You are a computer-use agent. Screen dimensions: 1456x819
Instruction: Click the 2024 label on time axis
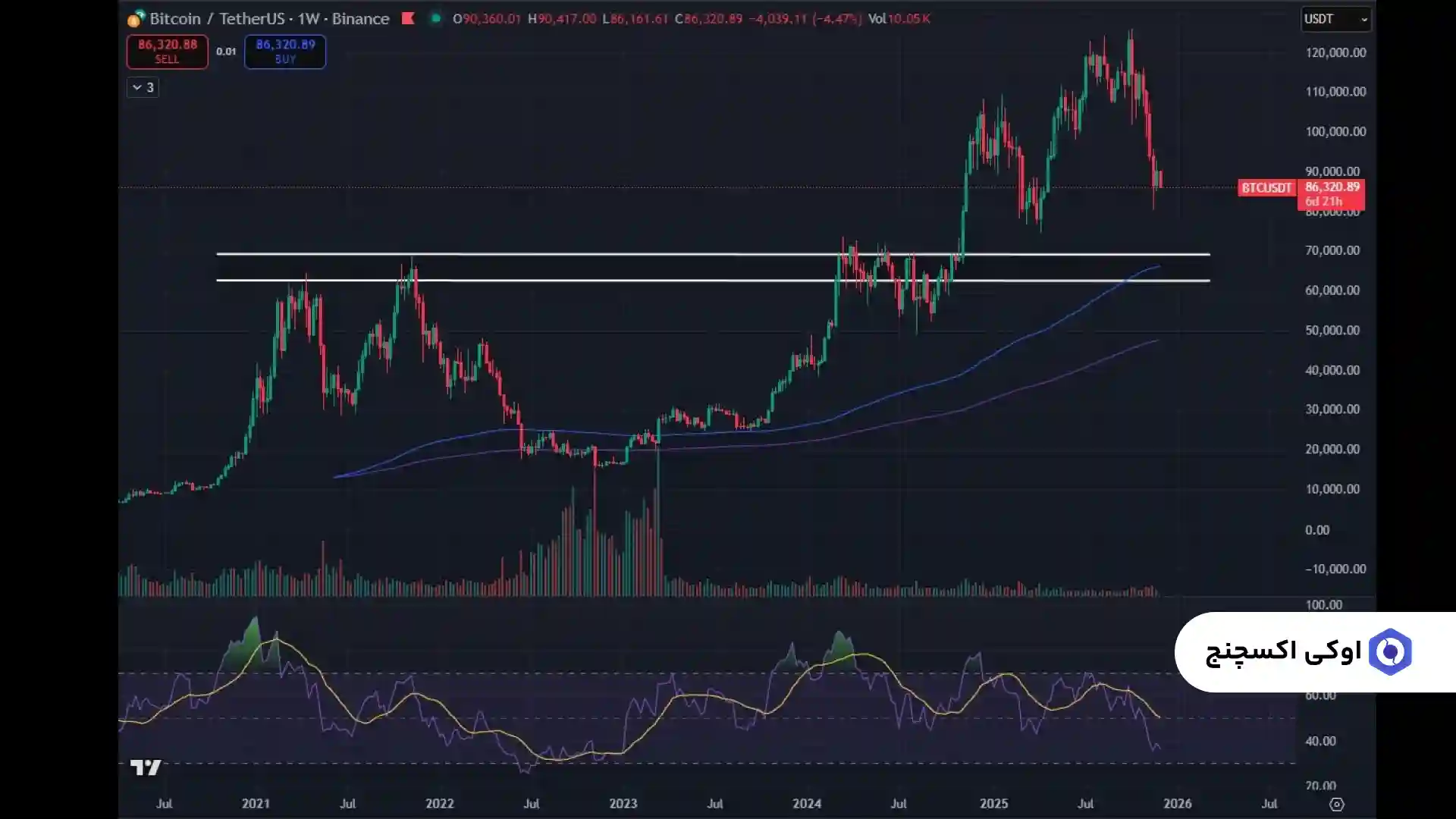(807, 804)
